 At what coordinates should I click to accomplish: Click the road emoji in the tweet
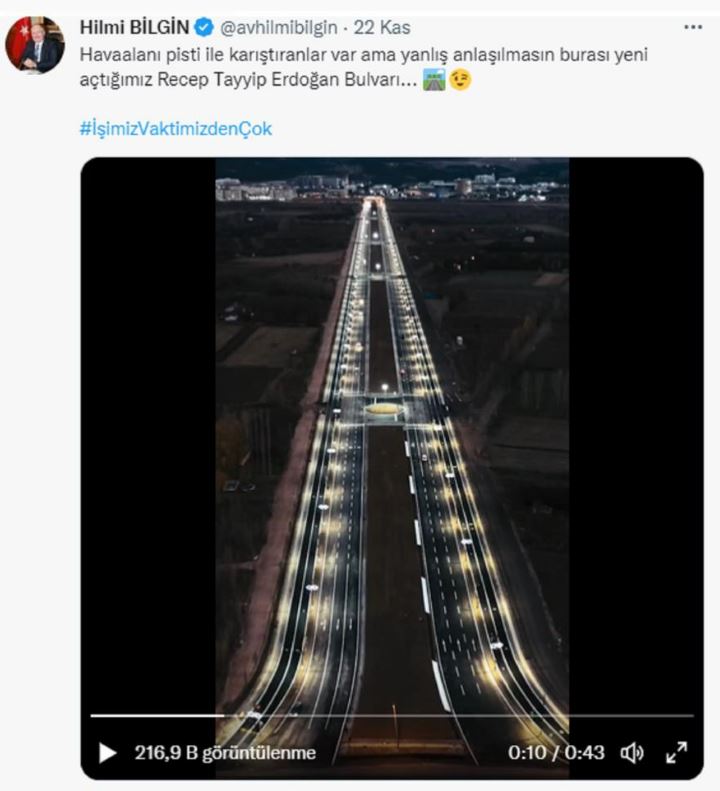tap(434, 79)
